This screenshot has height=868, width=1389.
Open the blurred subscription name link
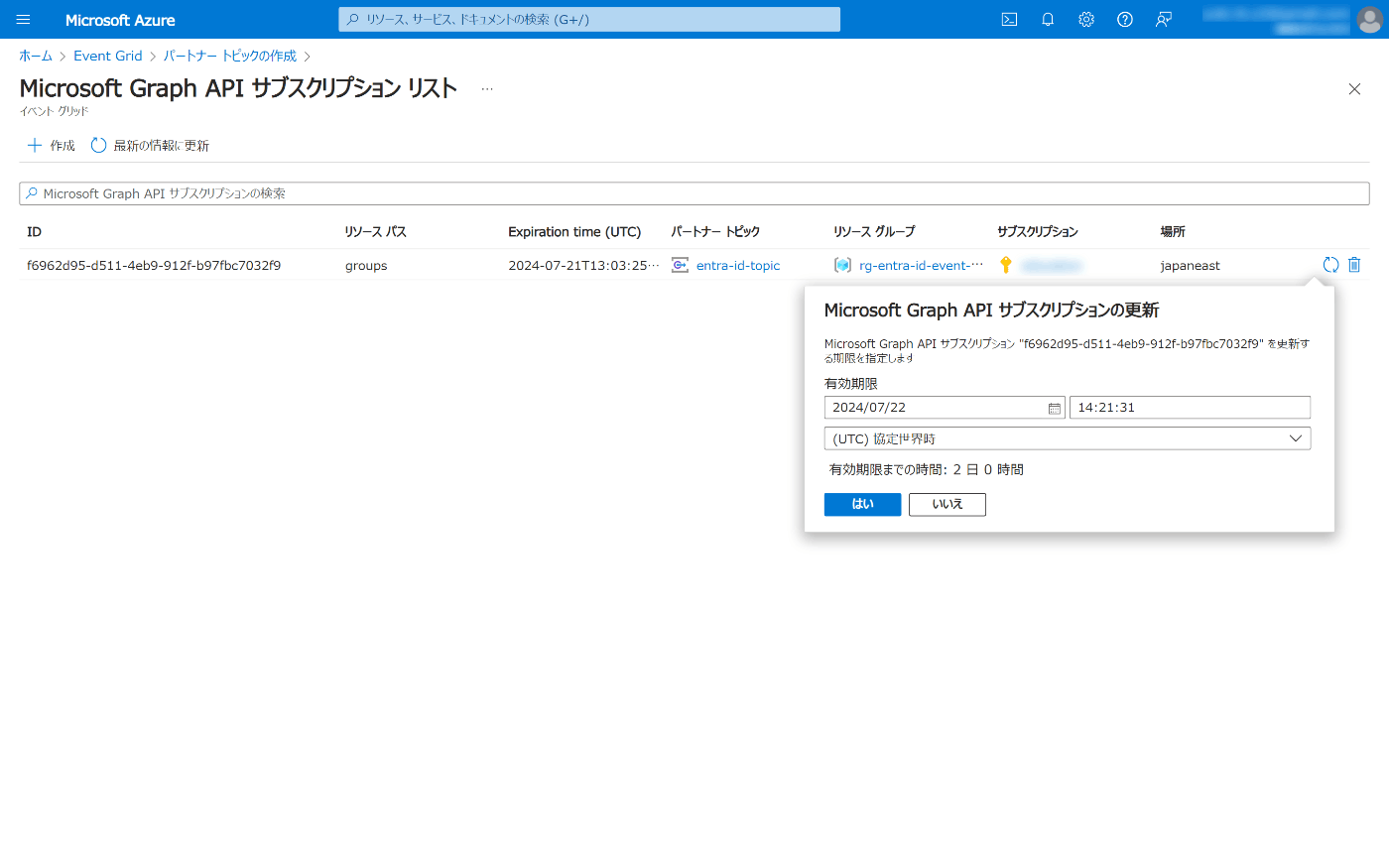click(x=1052, y=266)
